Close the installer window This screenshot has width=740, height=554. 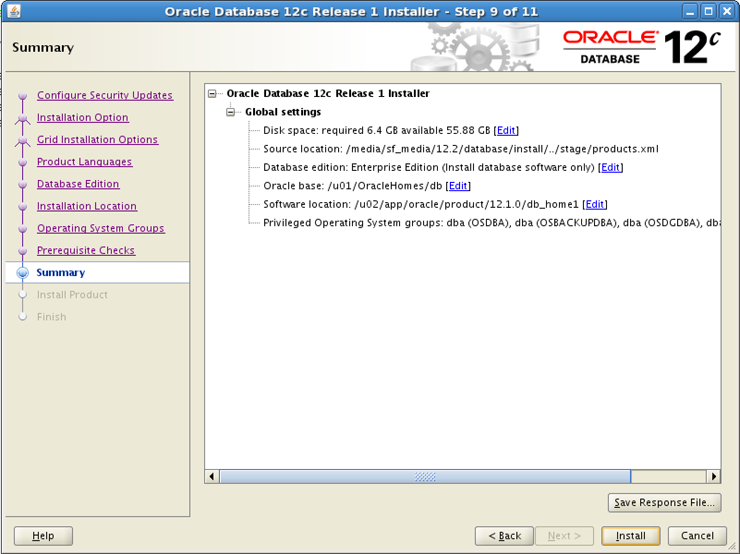click(x=727, y=11)
